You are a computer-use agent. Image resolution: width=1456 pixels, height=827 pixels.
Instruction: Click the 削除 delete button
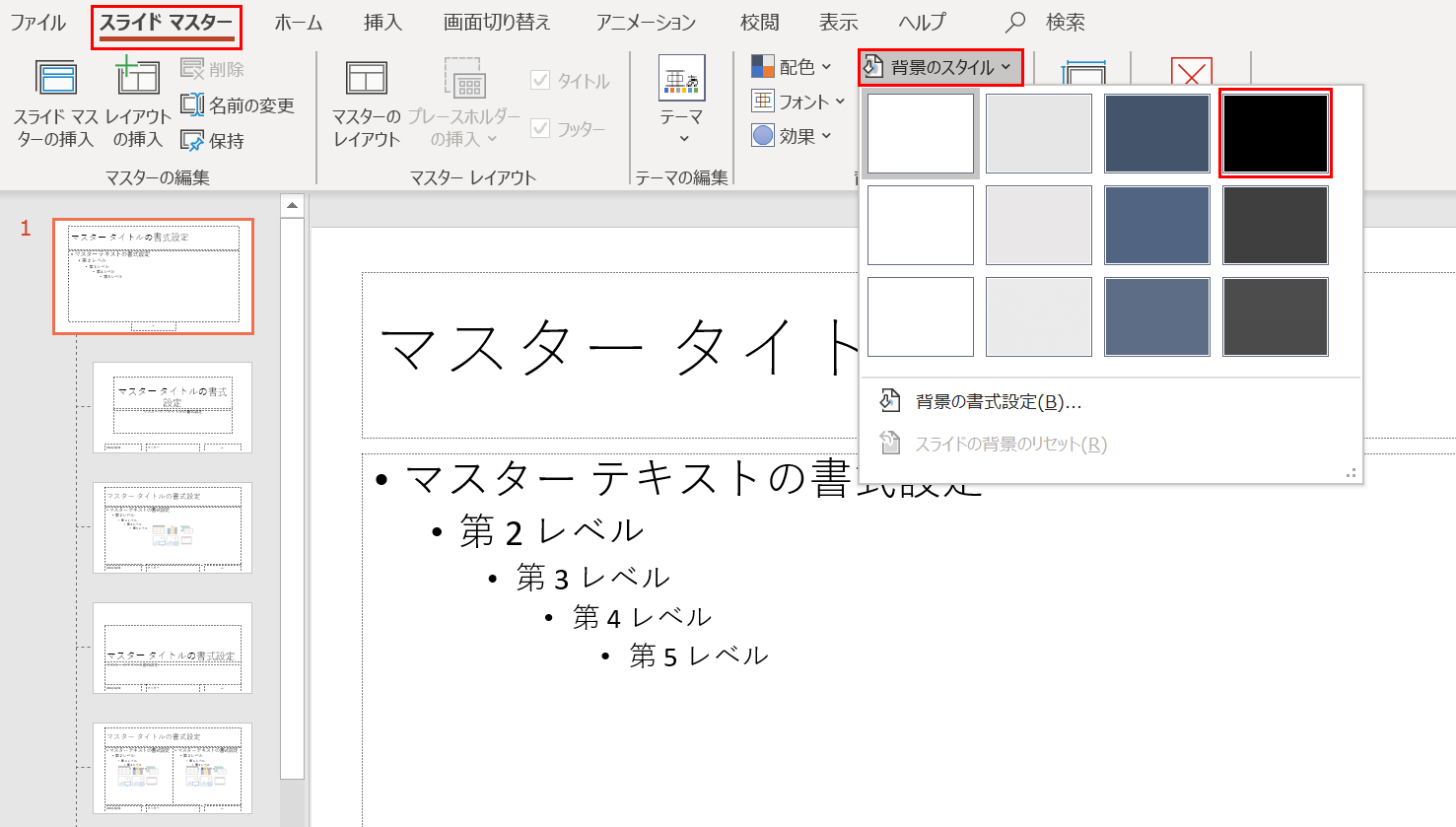click(x=212, y=69)
